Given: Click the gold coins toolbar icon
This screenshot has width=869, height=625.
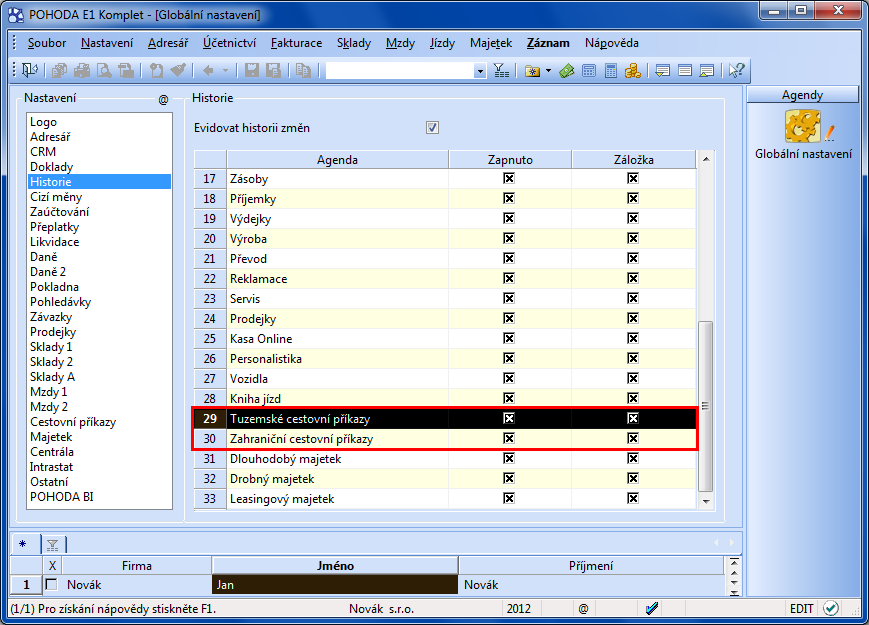Looking at the screenshot, I should click(x=632, y=70).
